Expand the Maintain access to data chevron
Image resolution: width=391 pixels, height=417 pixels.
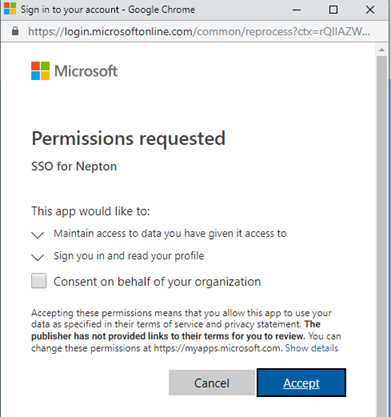point(38,235)
